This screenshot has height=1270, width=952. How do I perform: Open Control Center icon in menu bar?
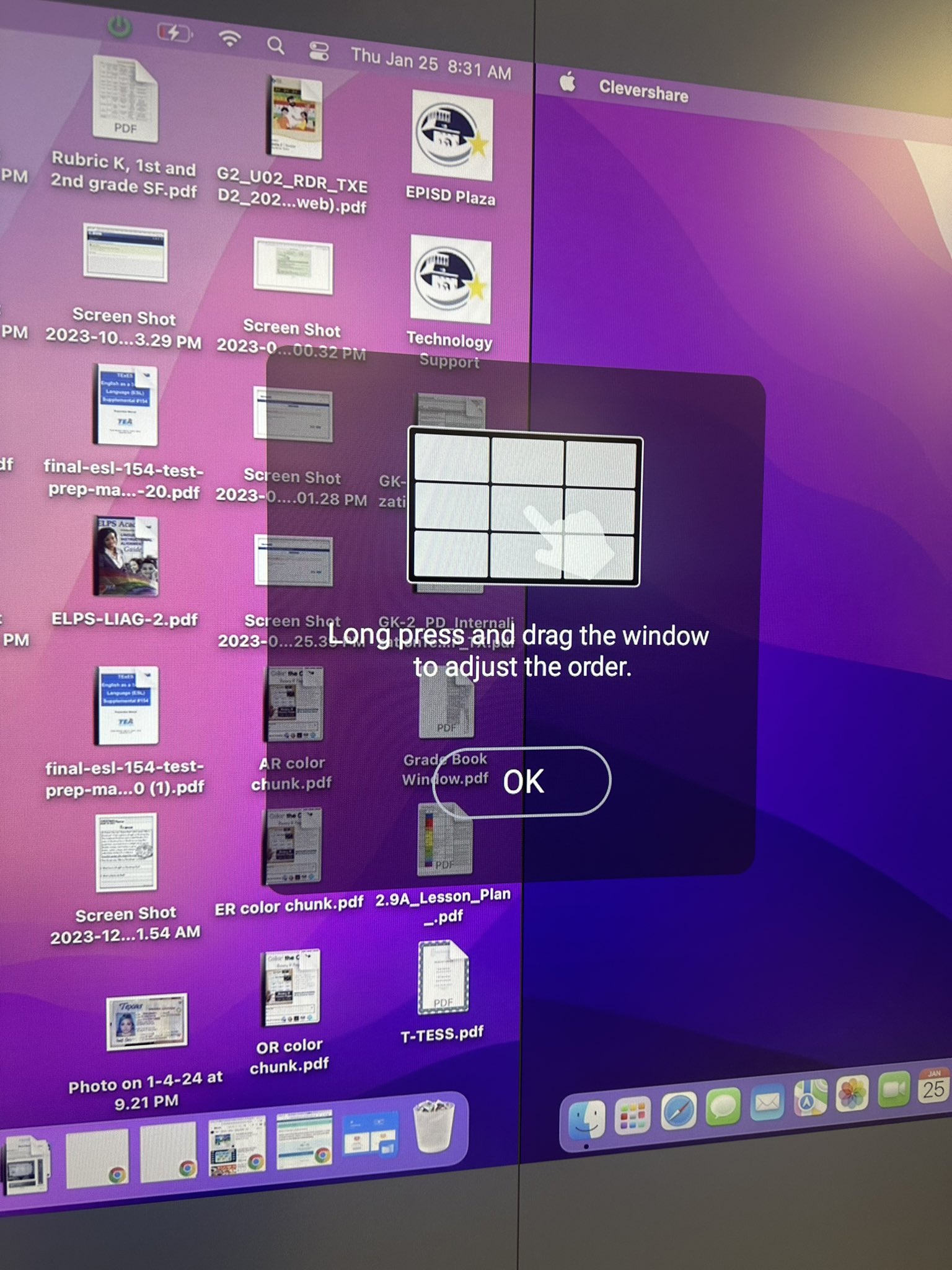pos(319,50)
